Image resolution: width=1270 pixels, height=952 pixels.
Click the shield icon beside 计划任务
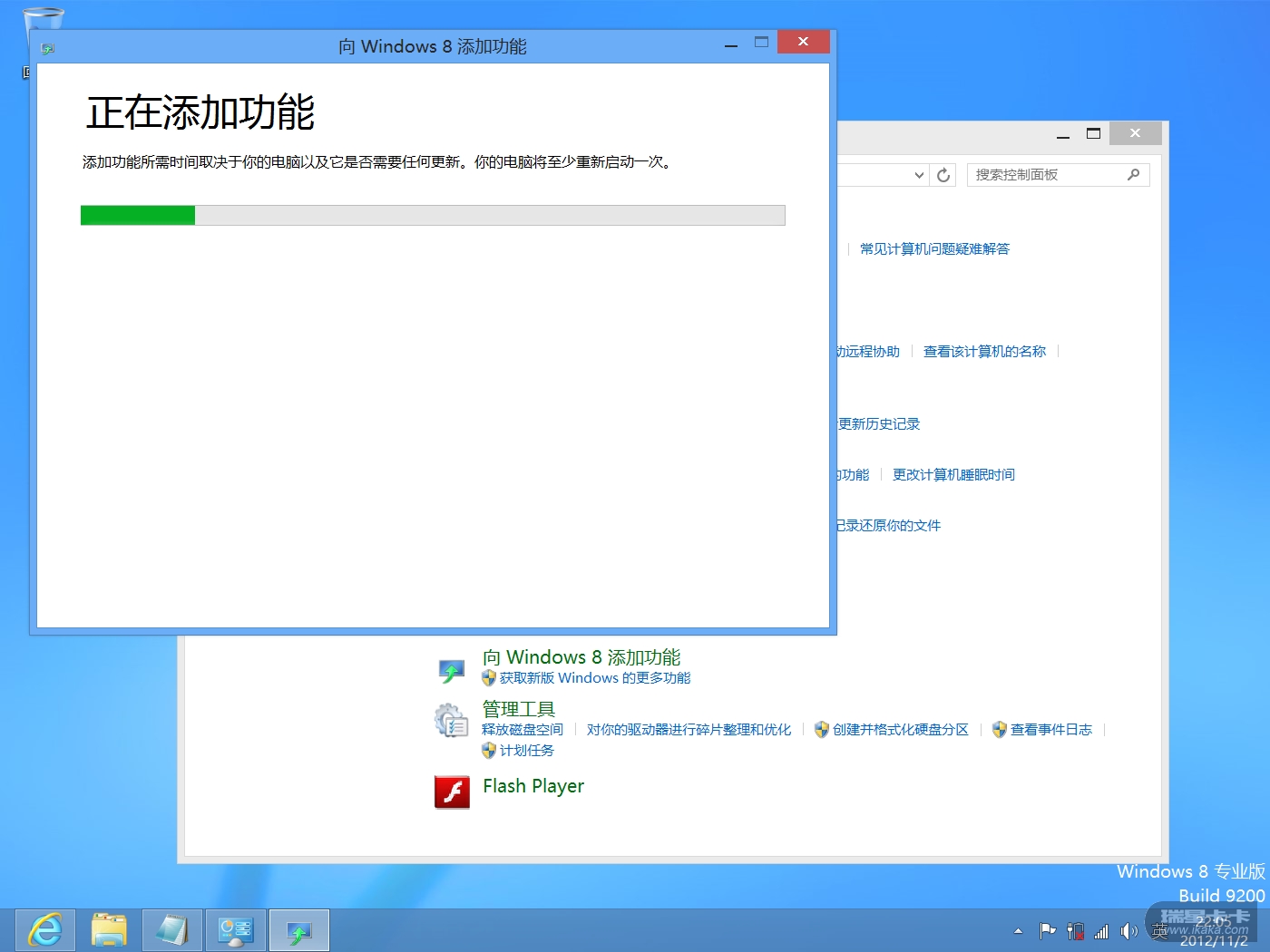489,751
